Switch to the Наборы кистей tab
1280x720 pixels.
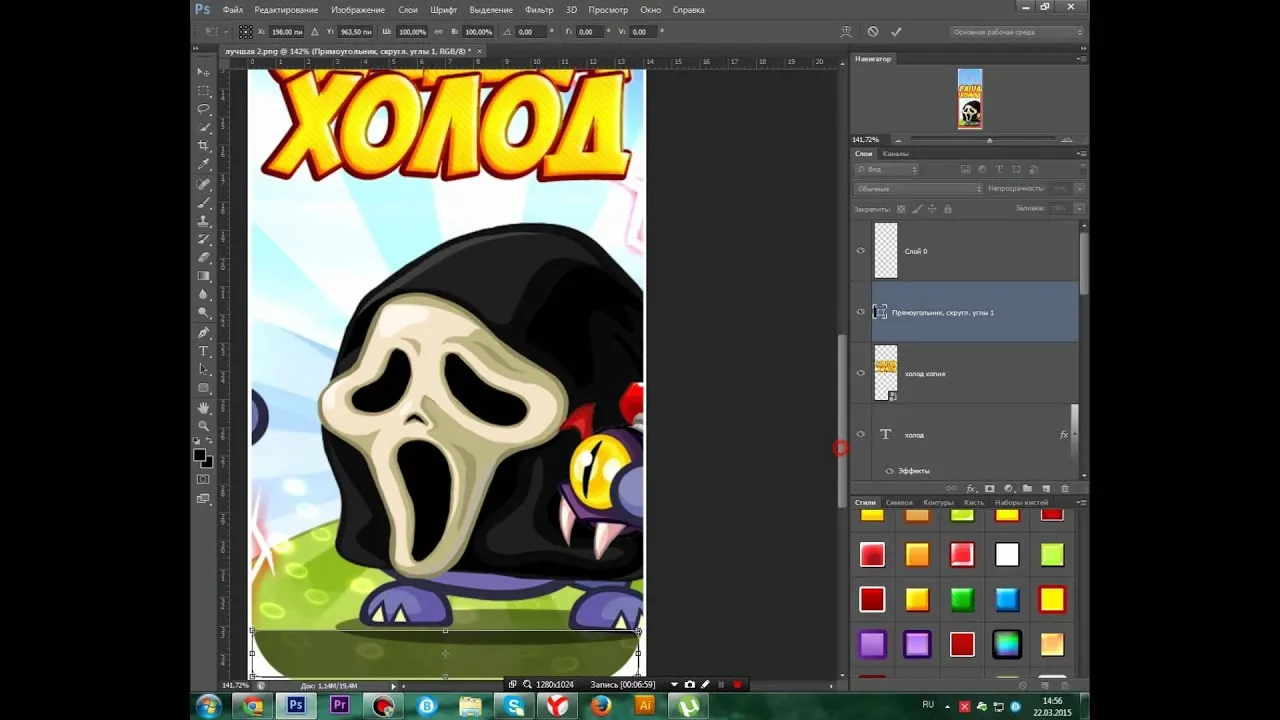click(x=1021, y=502)
